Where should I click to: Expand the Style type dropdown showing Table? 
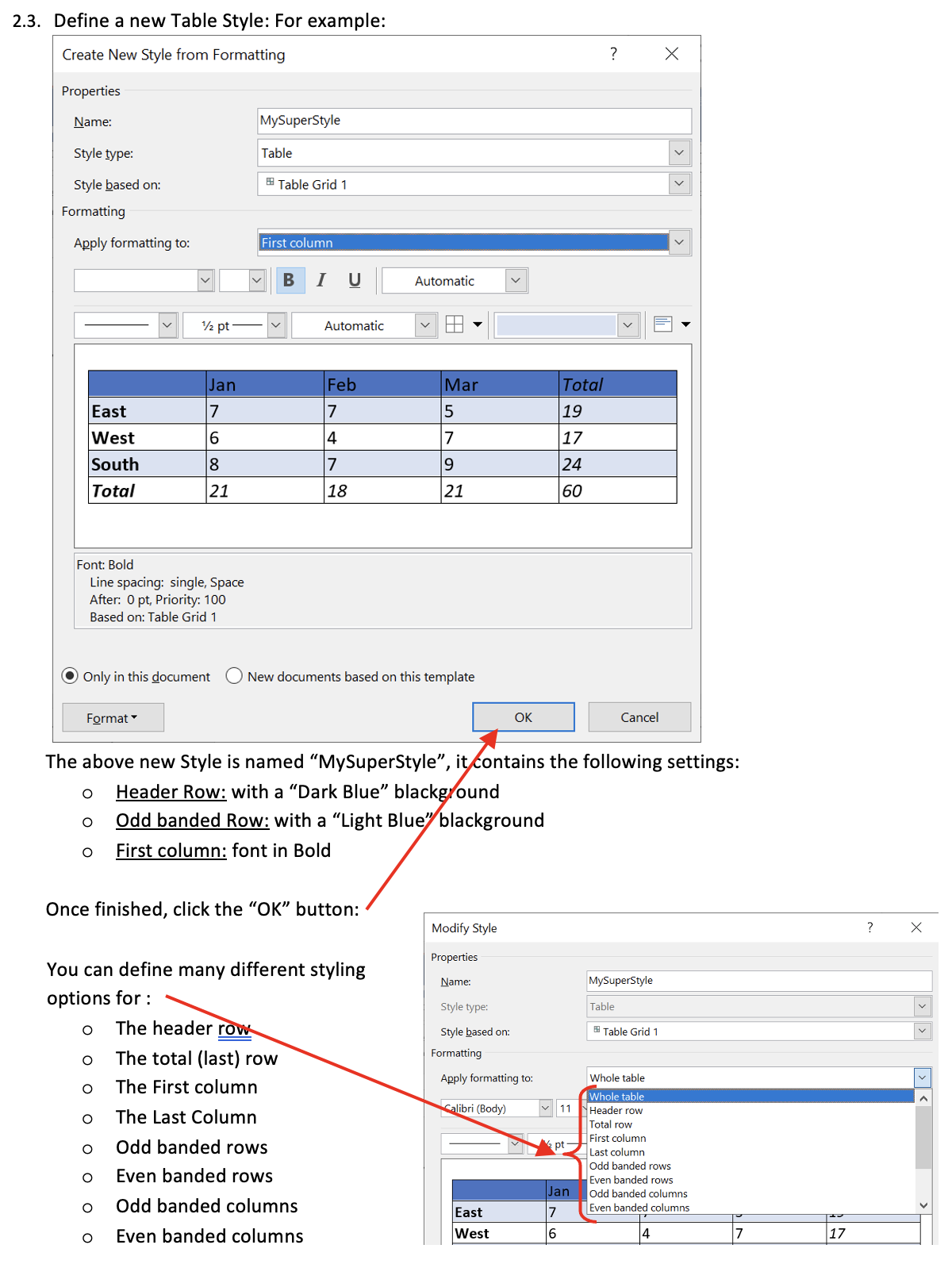679,152
